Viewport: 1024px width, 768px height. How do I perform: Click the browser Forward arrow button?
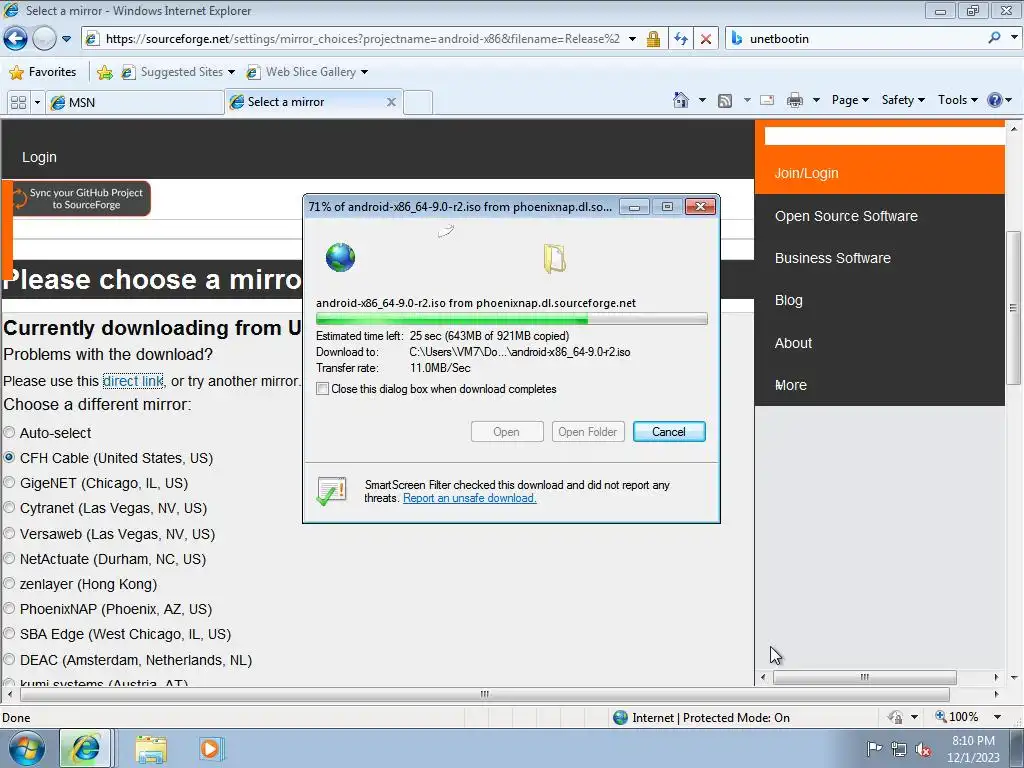tap(44, 39)
